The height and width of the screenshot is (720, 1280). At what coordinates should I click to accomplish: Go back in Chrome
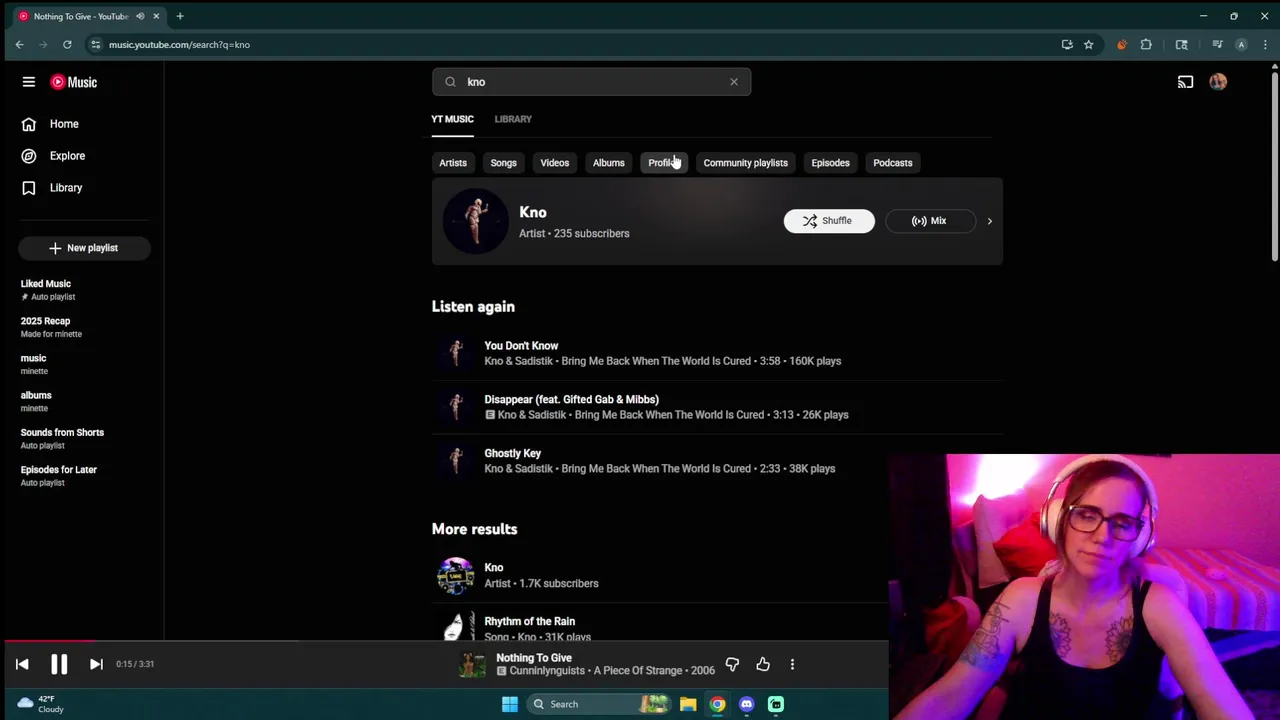point(19,44)
